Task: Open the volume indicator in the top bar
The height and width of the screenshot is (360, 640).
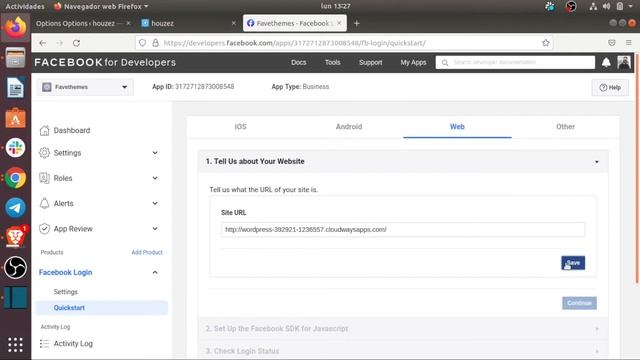Action: (x=607, y=6)
